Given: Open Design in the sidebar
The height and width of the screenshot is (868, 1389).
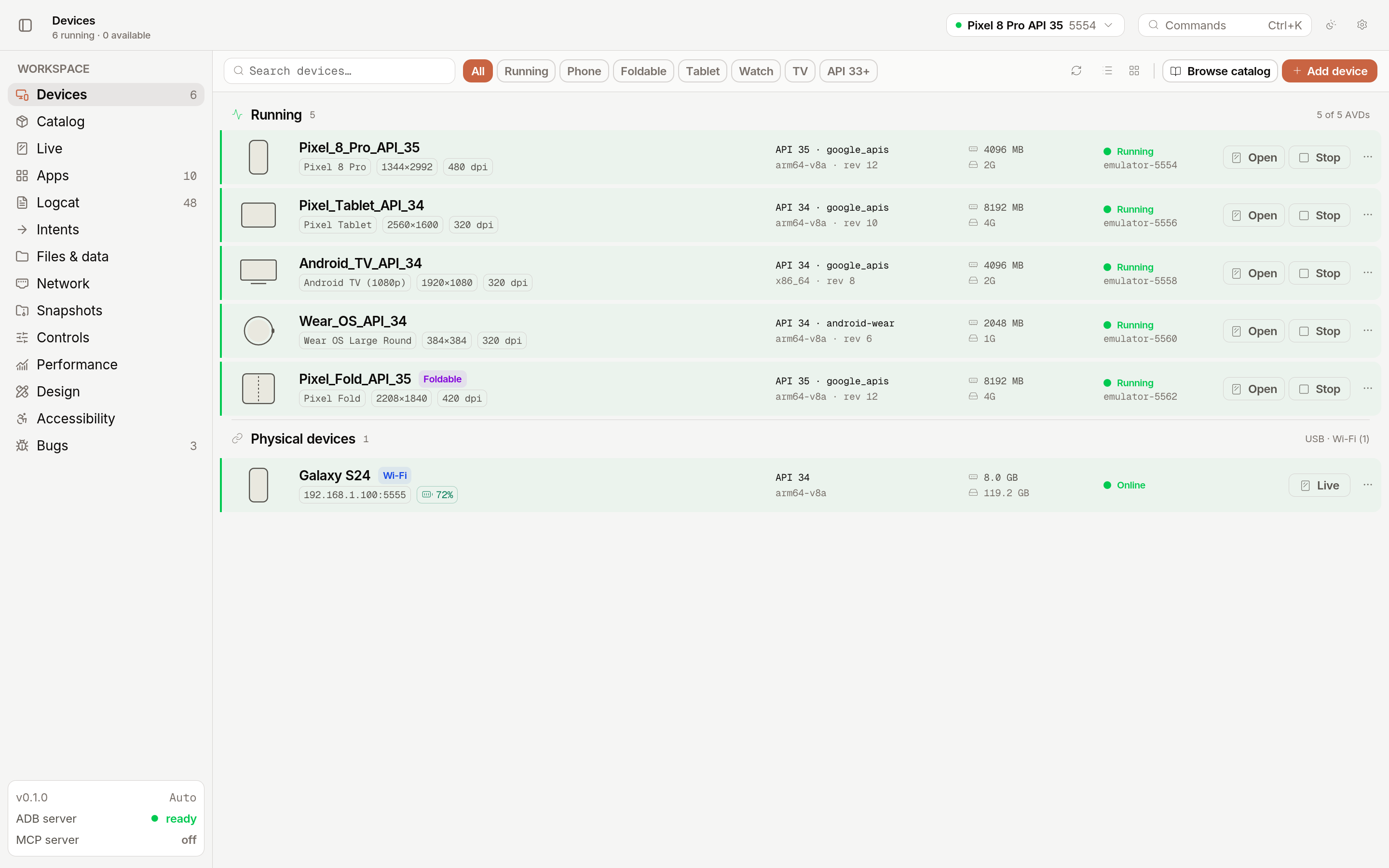Looking at the screenshot, I should coord(106,392).
